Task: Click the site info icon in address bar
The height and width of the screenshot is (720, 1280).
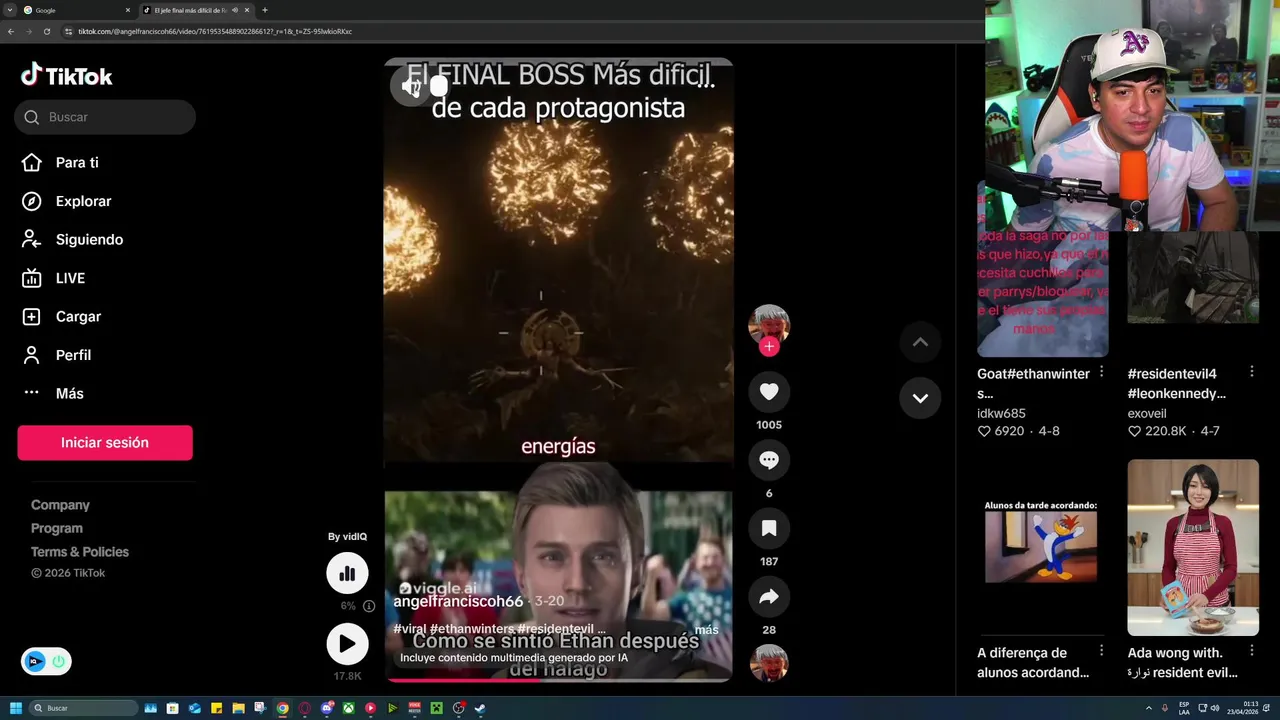Action: (69, 31)
